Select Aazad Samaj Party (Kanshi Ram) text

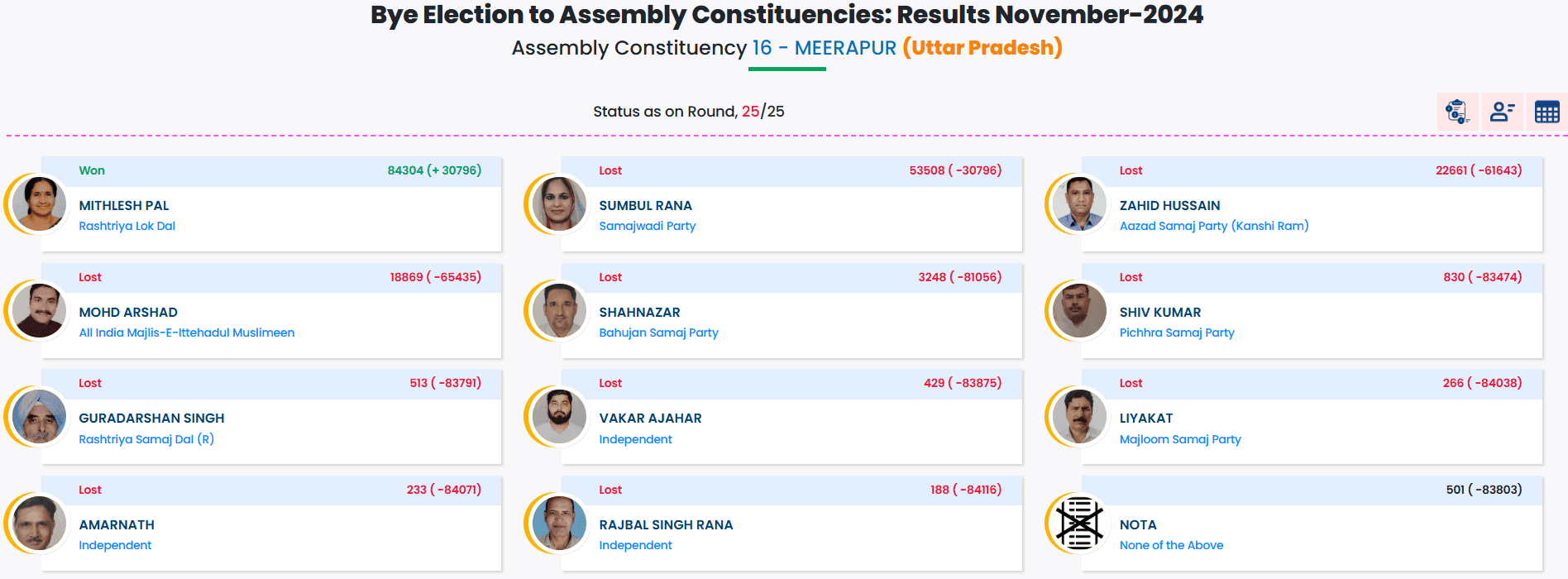1213,226
